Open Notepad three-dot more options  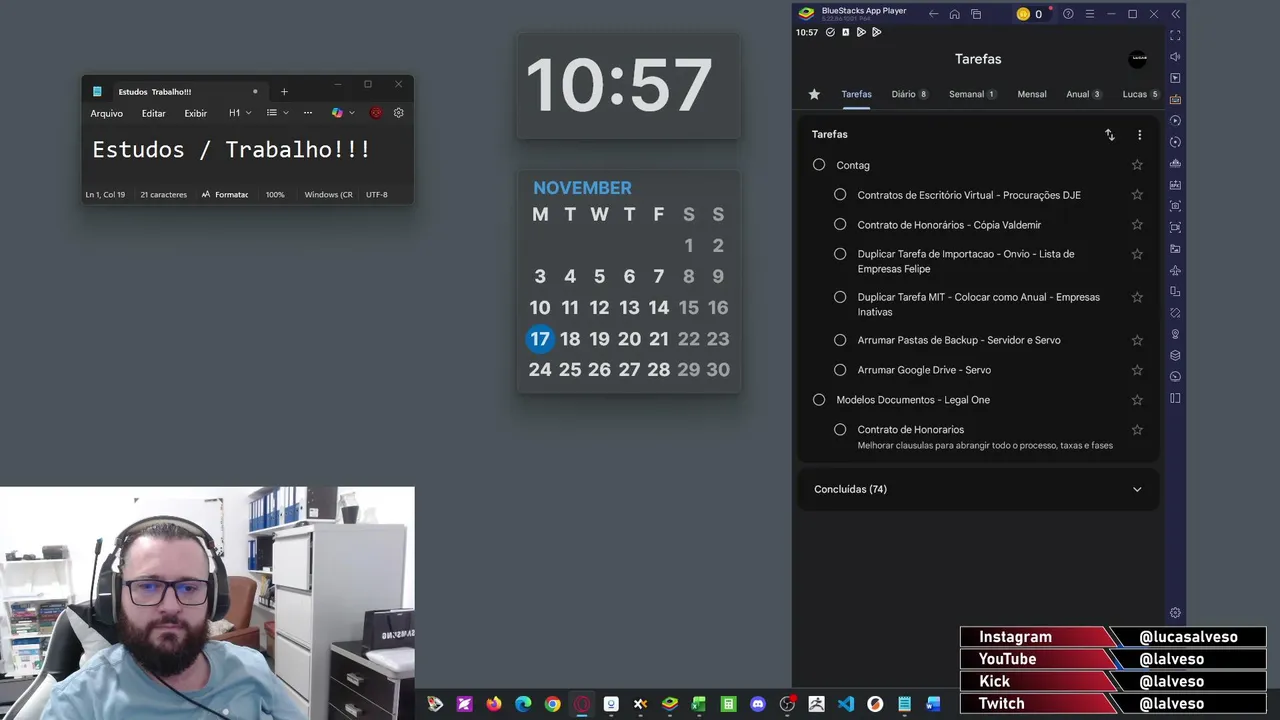pyautogui.click(x=308, y=113)
